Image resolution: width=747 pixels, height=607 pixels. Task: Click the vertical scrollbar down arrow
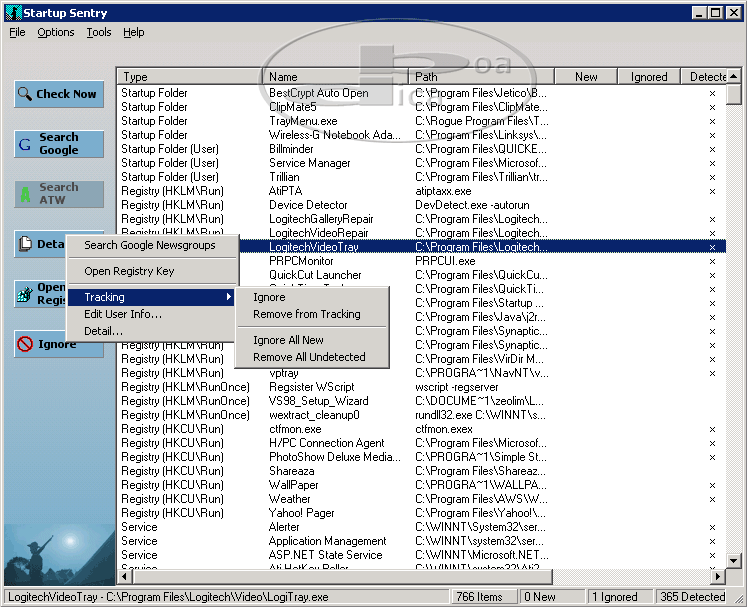pyautogui.click(x=734, y=561)
